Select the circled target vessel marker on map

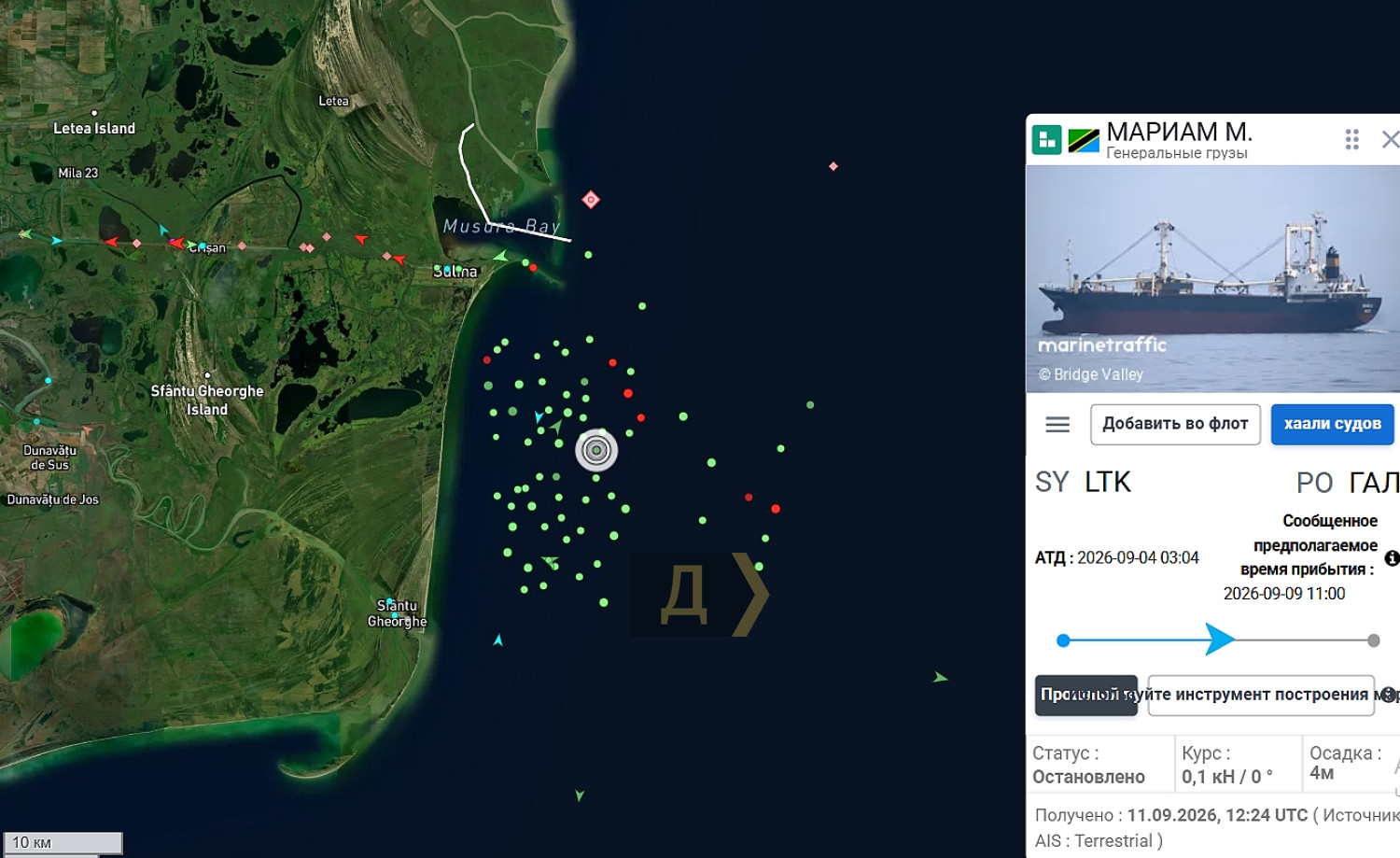click(x=596, y=450)
